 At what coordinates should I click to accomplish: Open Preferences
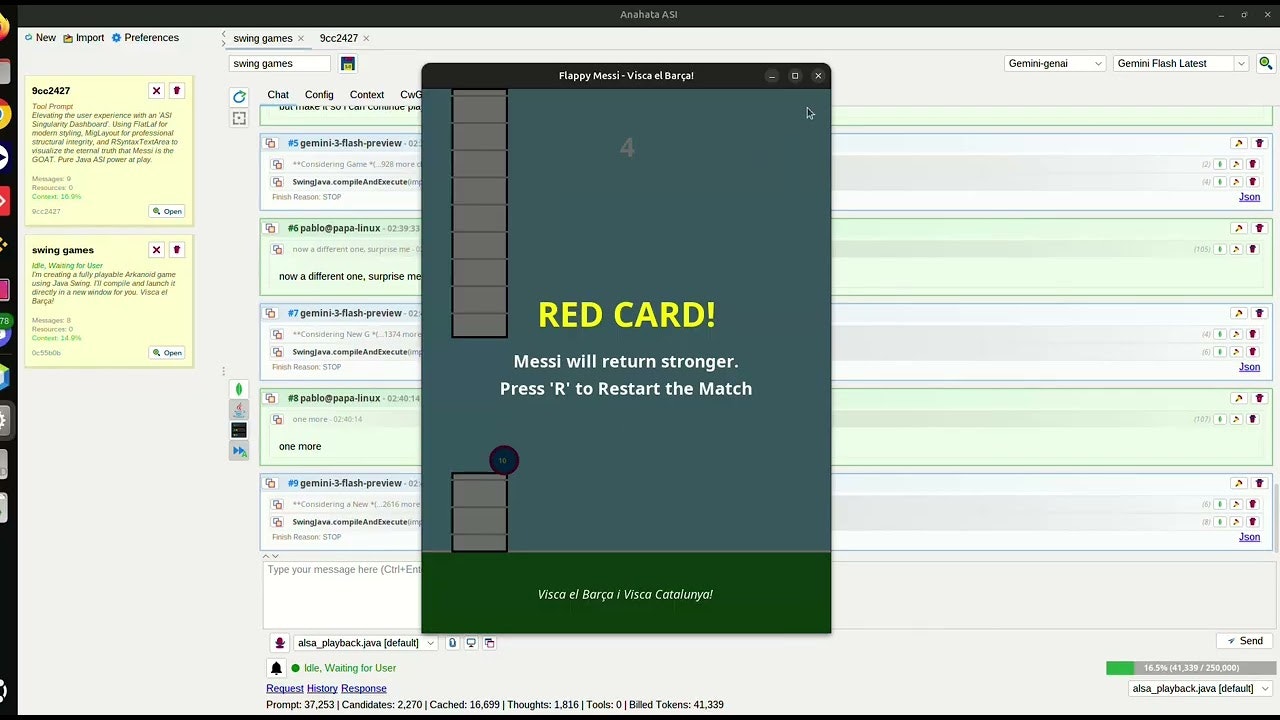tap(145, 38)
